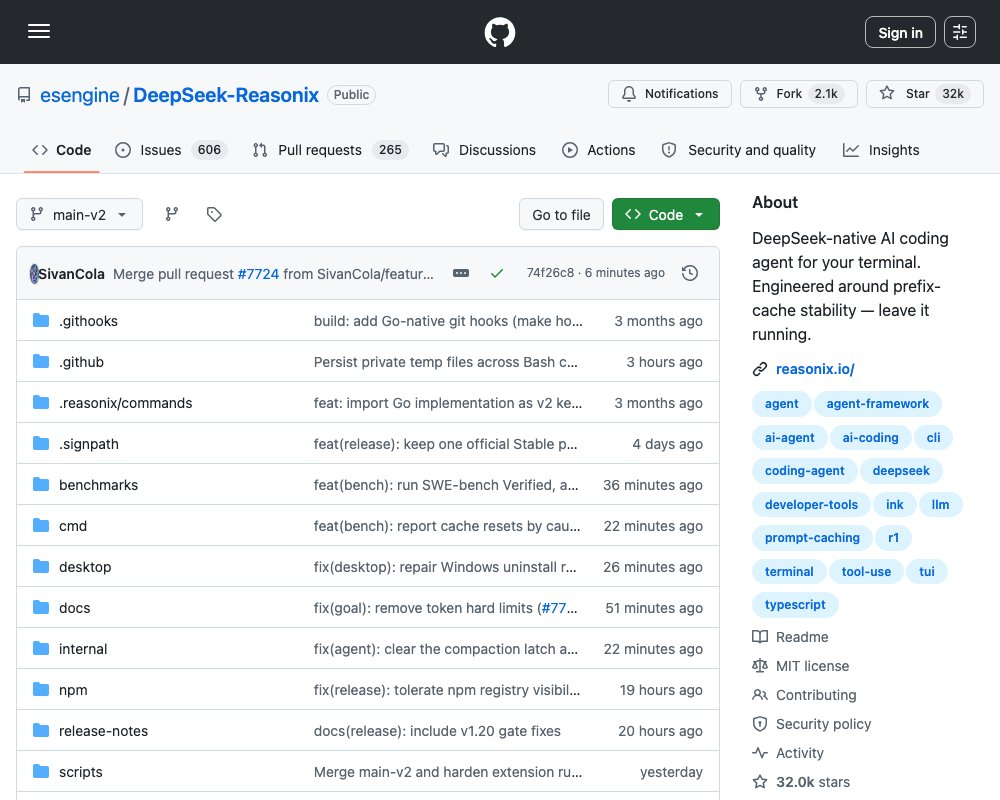Select the agent-framework topic tag
1000x800 pixels.
(878, 404)
